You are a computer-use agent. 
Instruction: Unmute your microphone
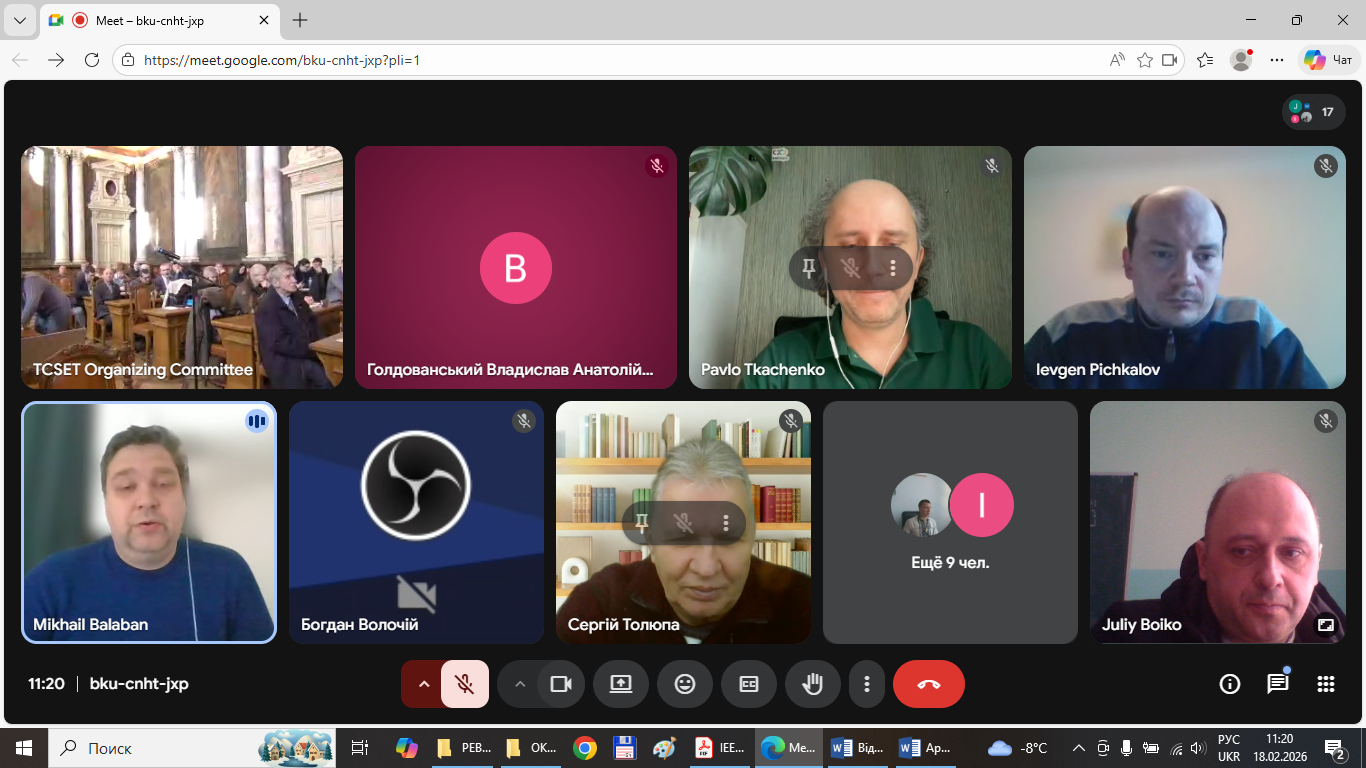pos(464,684)
